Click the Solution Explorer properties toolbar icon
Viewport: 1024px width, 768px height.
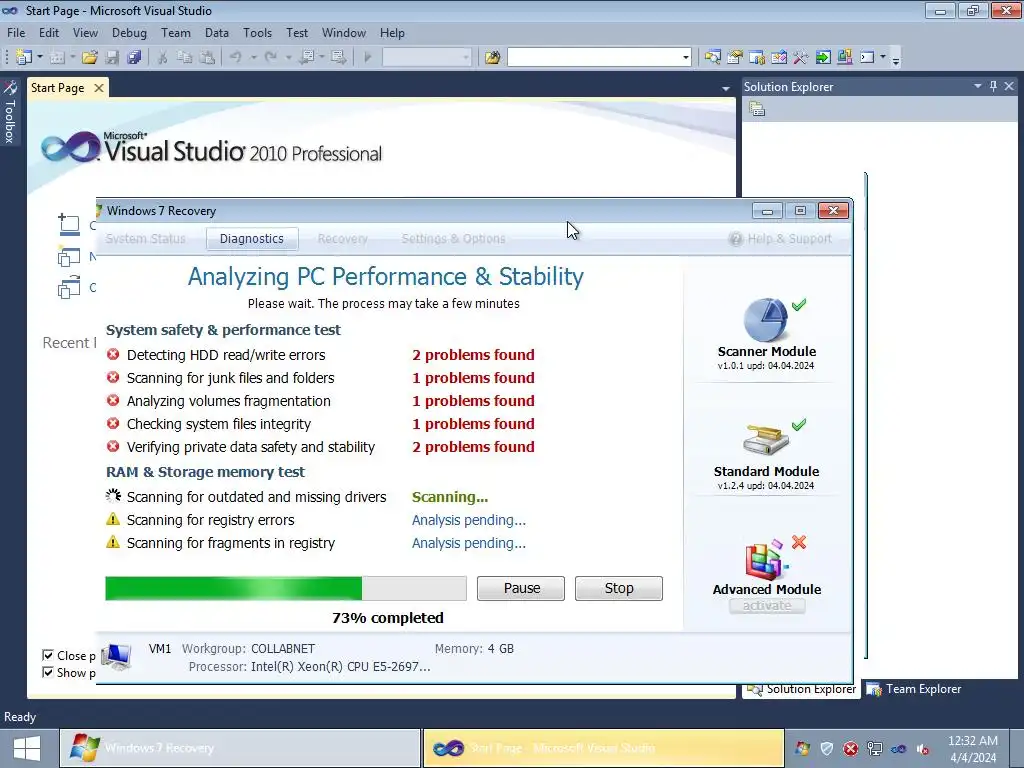tap(757, 109)
